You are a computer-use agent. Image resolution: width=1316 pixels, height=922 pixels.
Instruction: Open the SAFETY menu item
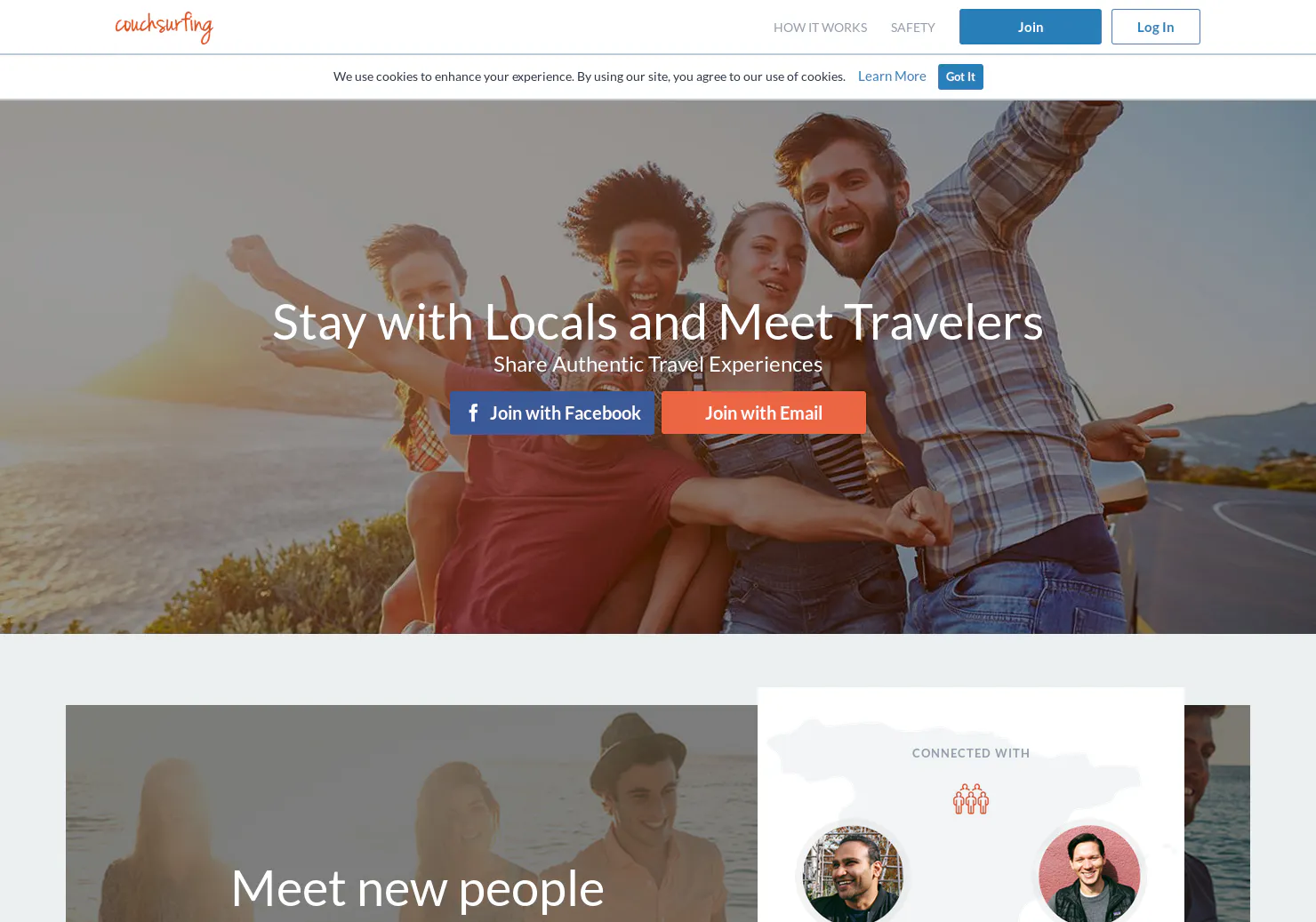(x=912, y=28)
